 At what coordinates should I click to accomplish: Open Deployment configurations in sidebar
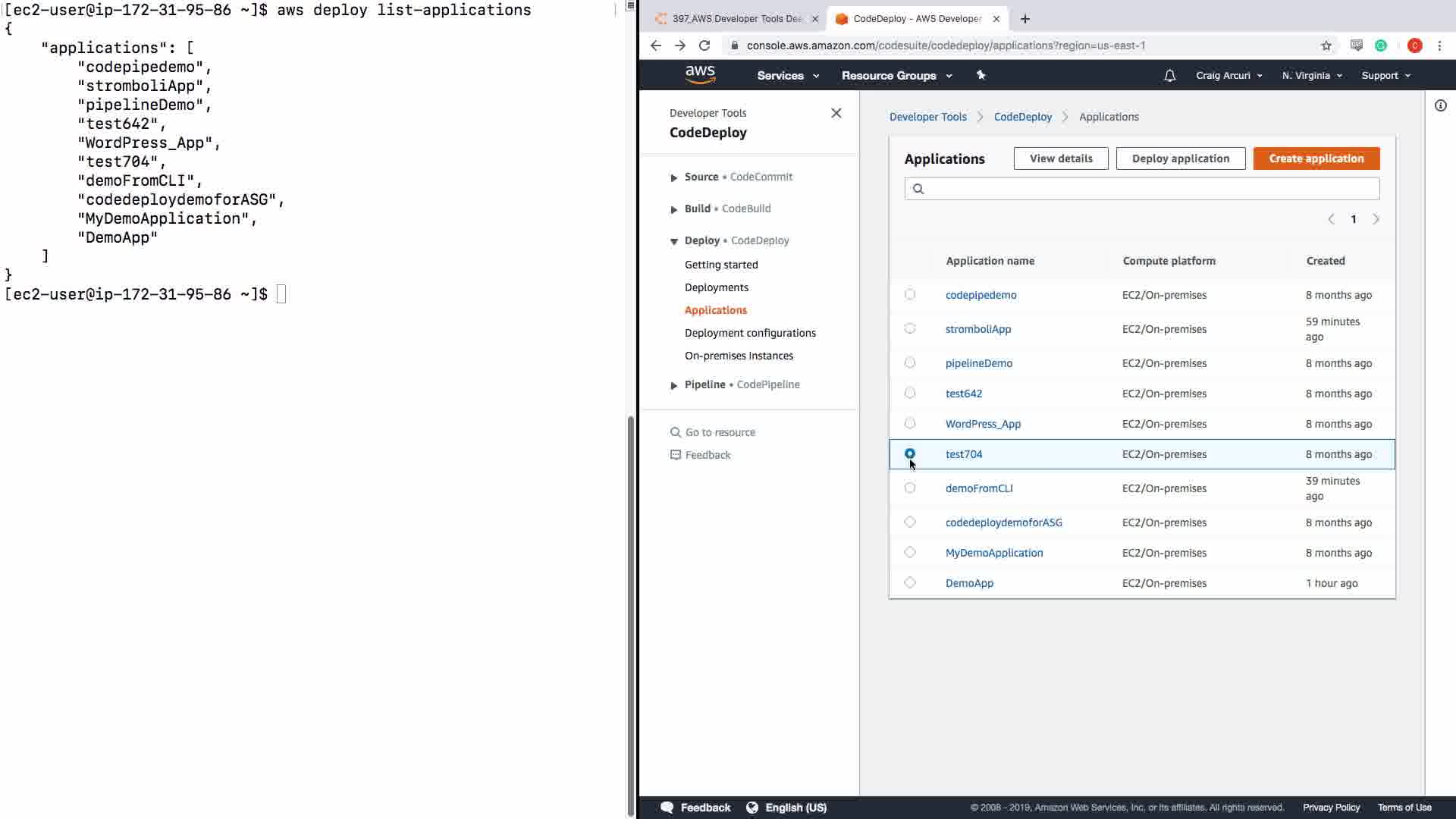(x=749, y=333)
